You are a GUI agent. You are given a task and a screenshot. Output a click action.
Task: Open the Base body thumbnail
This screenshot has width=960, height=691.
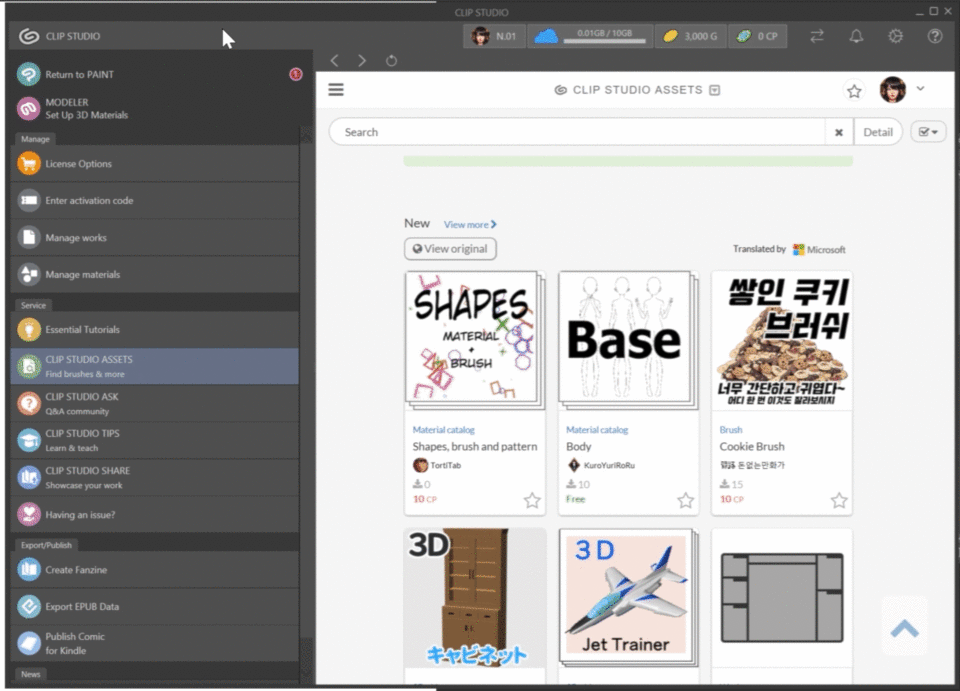628,340
